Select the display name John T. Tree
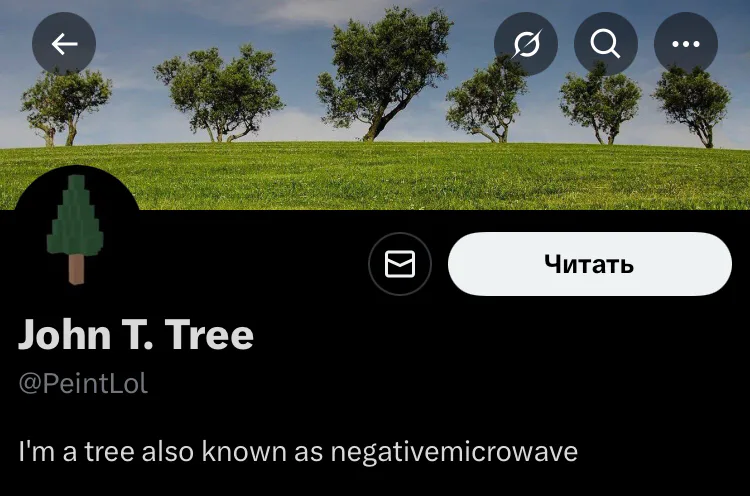This screenshot has width=750, height=496. tap(136, 334)
